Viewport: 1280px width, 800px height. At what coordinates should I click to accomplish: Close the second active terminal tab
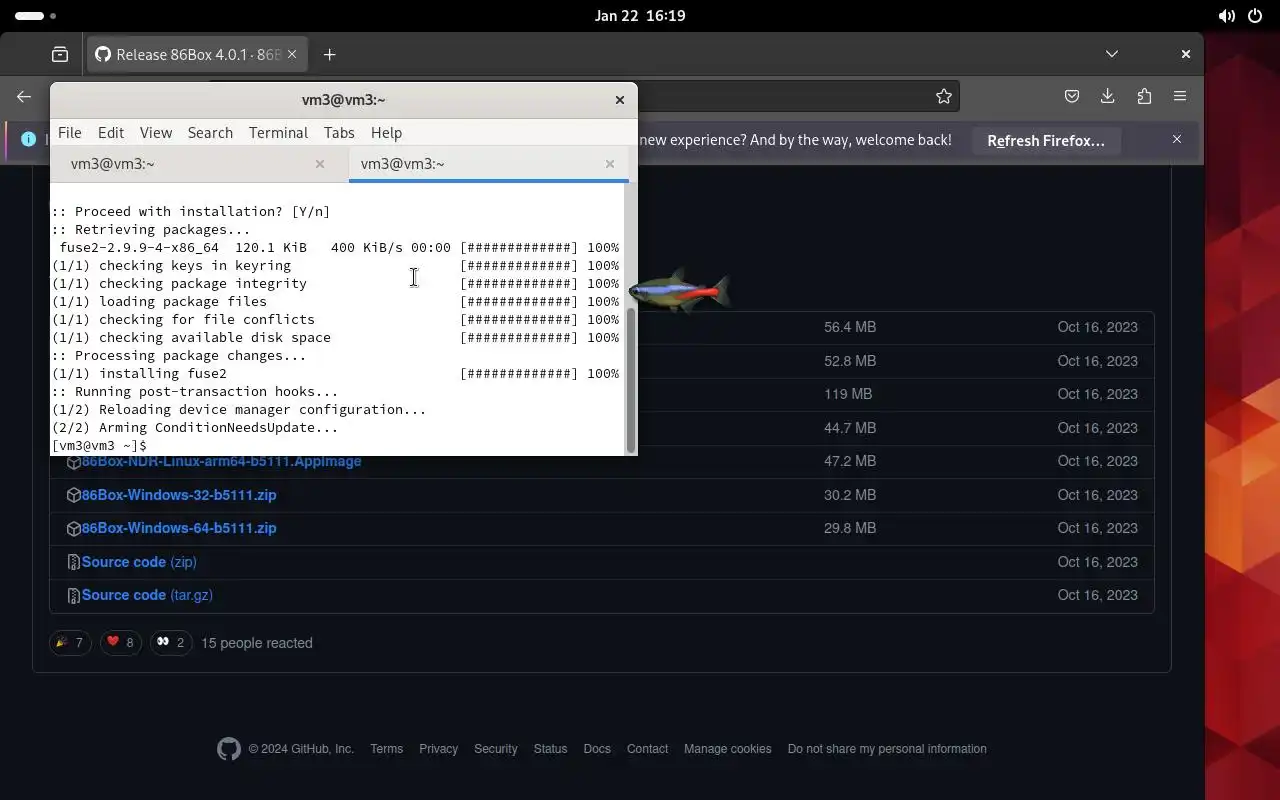(x=610, y=164)
